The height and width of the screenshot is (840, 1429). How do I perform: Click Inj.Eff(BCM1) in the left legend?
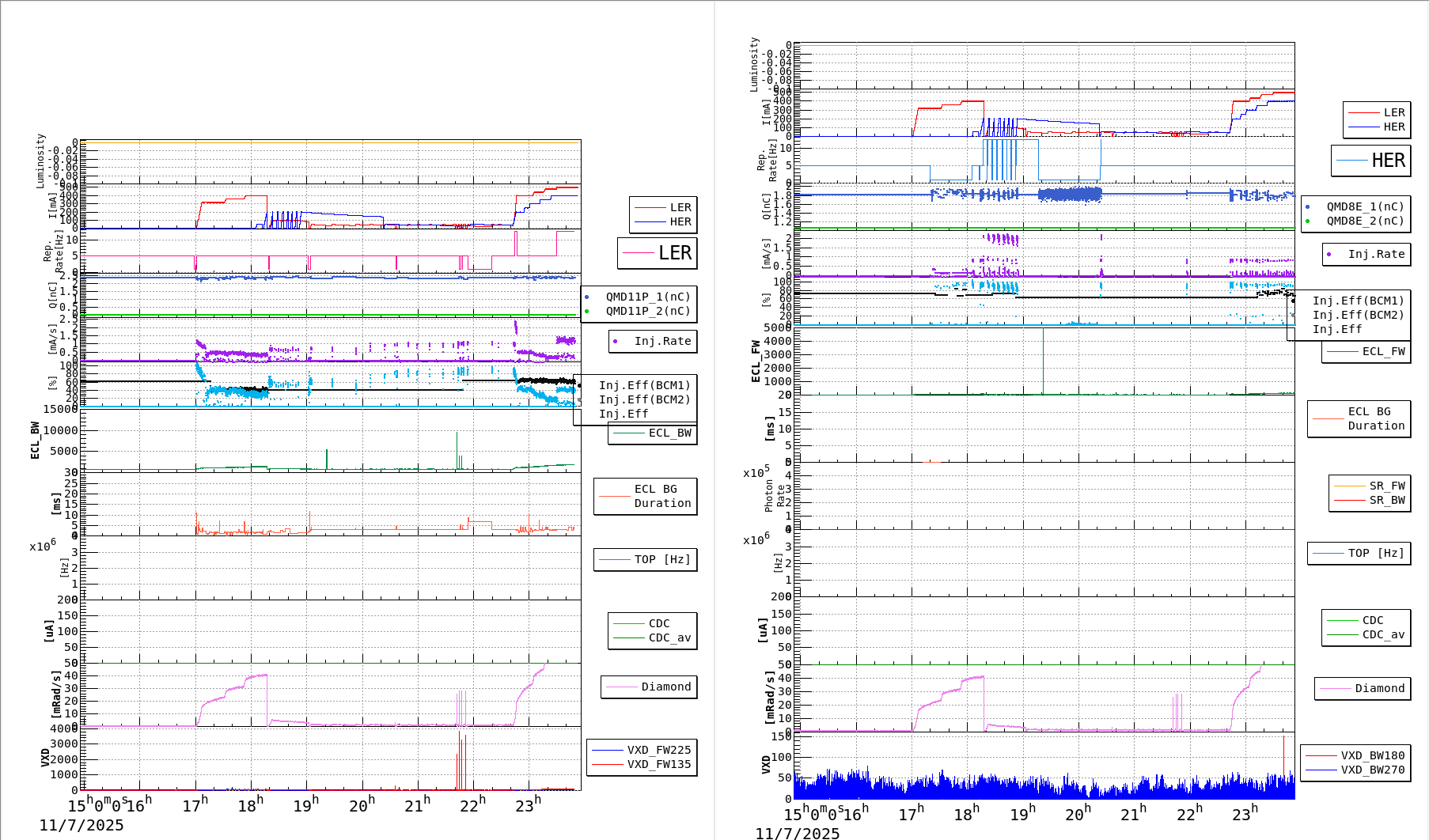click(x=644, y=385)
